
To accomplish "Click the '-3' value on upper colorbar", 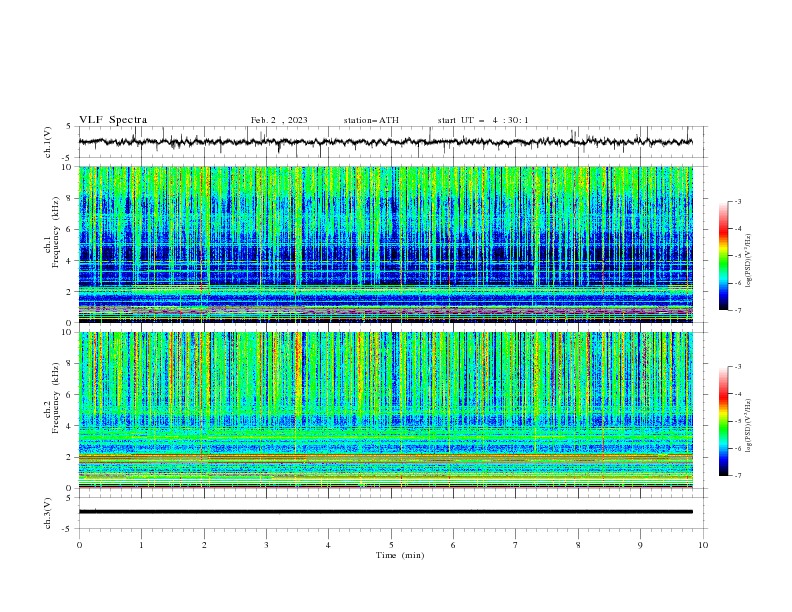I will pyautogui.click(x=738, y=201).
